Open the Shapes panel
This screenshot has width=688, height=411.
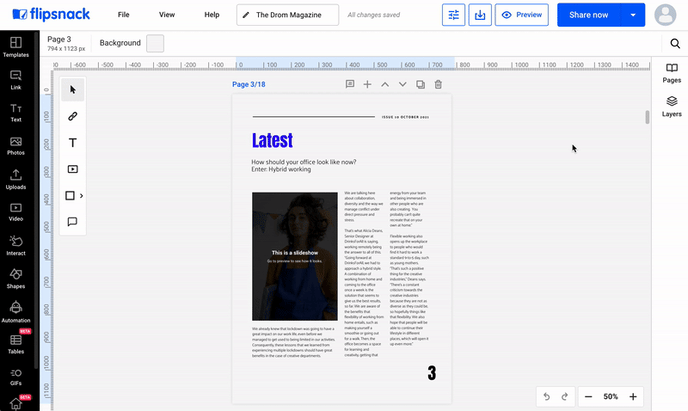(x=16, y=279)
